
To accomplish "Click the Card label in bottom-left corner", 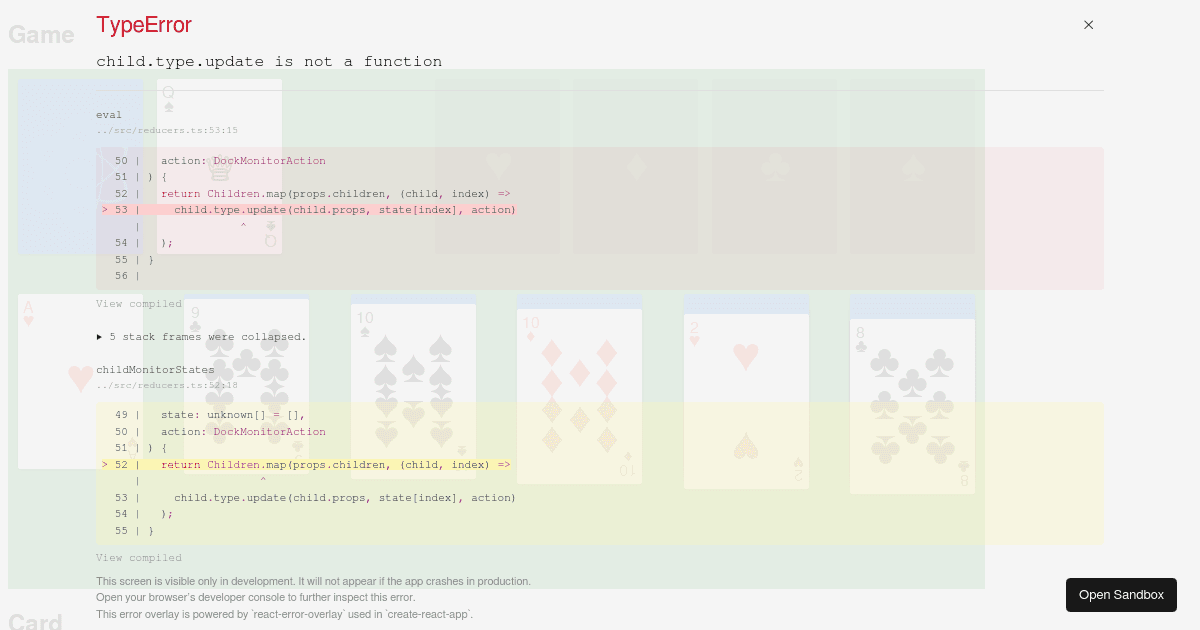I will [35, 623].
